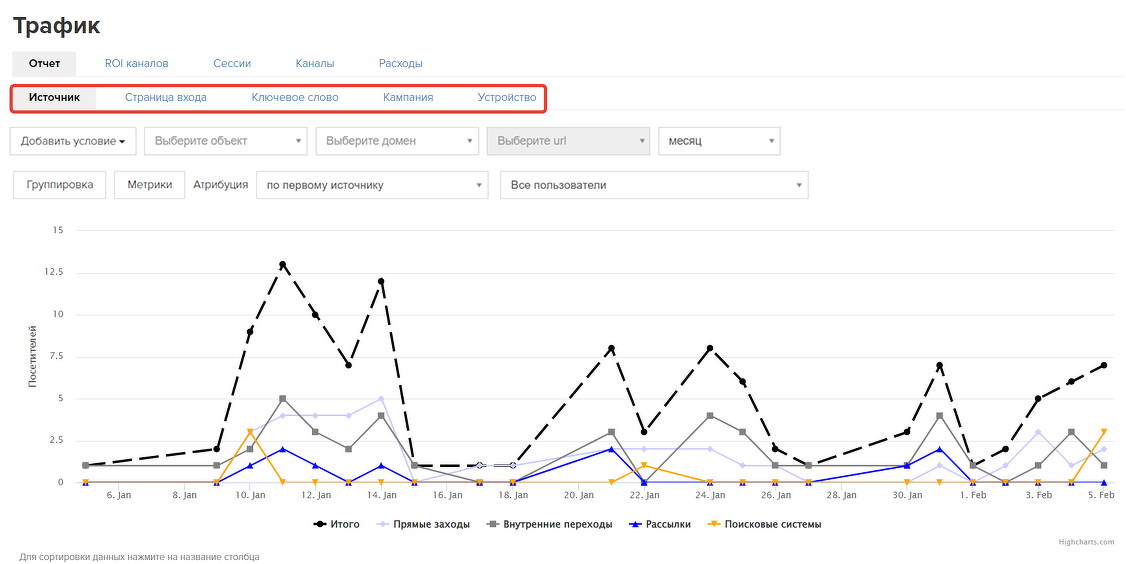Open the Метрики button
Screen dimensions: 1126x564
[x=149, y=185]
